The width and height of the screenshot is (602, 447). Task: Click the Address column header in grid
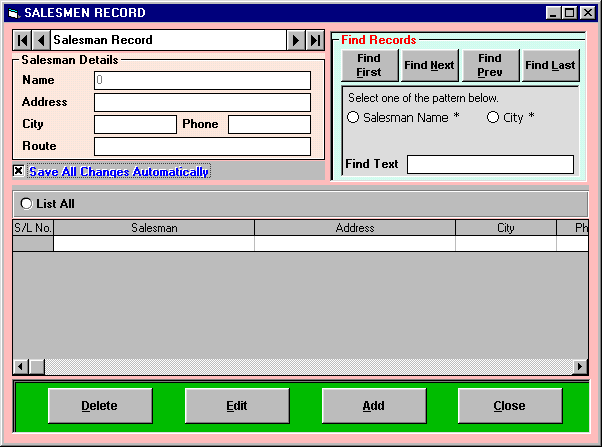pos(355,228)
